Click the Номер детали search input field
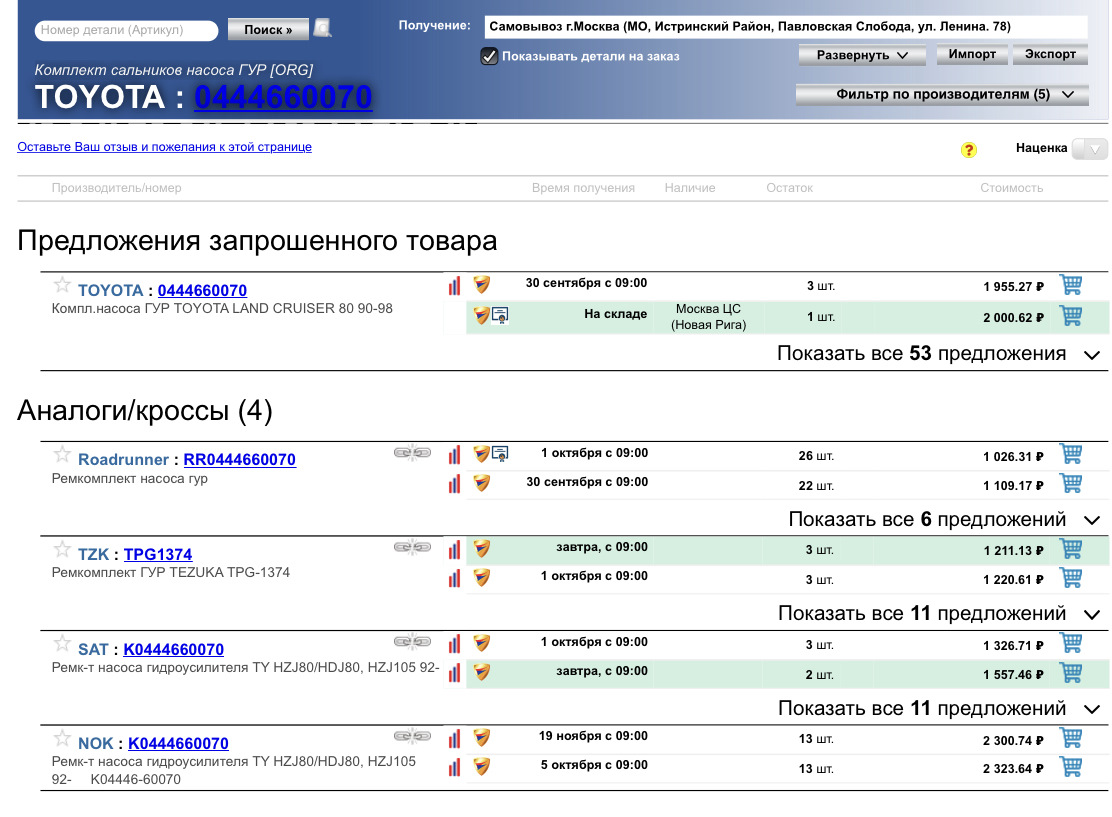Screen dimensions: 1112x817 click(x=127, y=29)
